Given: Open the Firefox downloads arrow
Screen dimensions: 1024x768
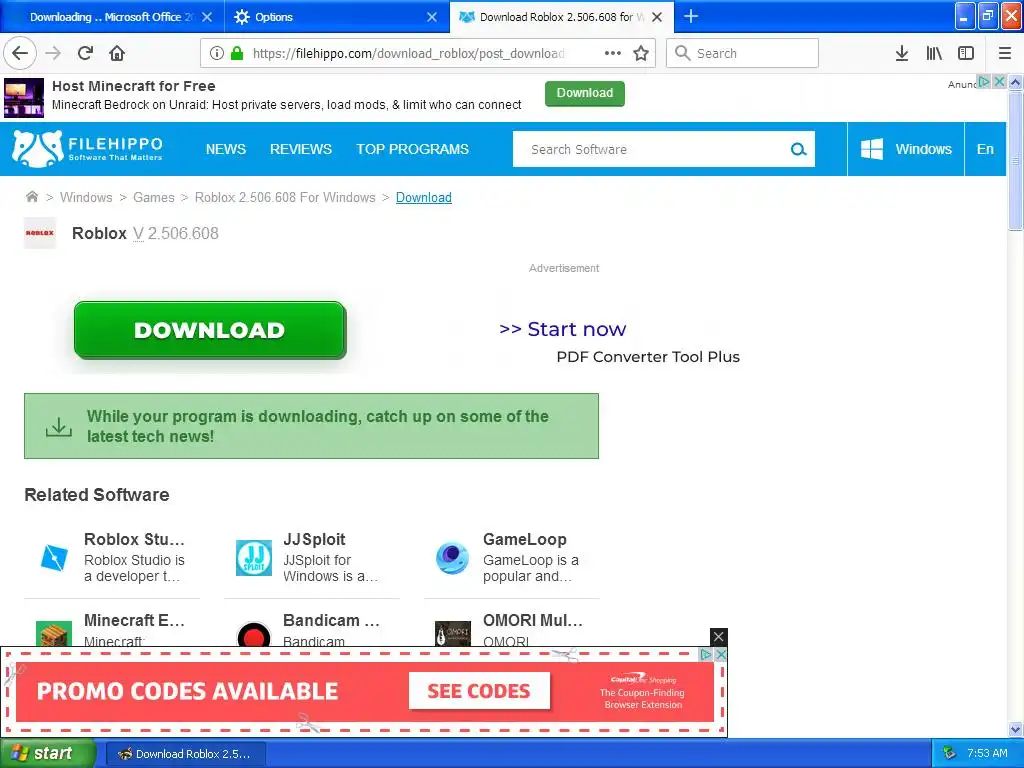Looking at the screenshot, I should click(x=902, y=53).
